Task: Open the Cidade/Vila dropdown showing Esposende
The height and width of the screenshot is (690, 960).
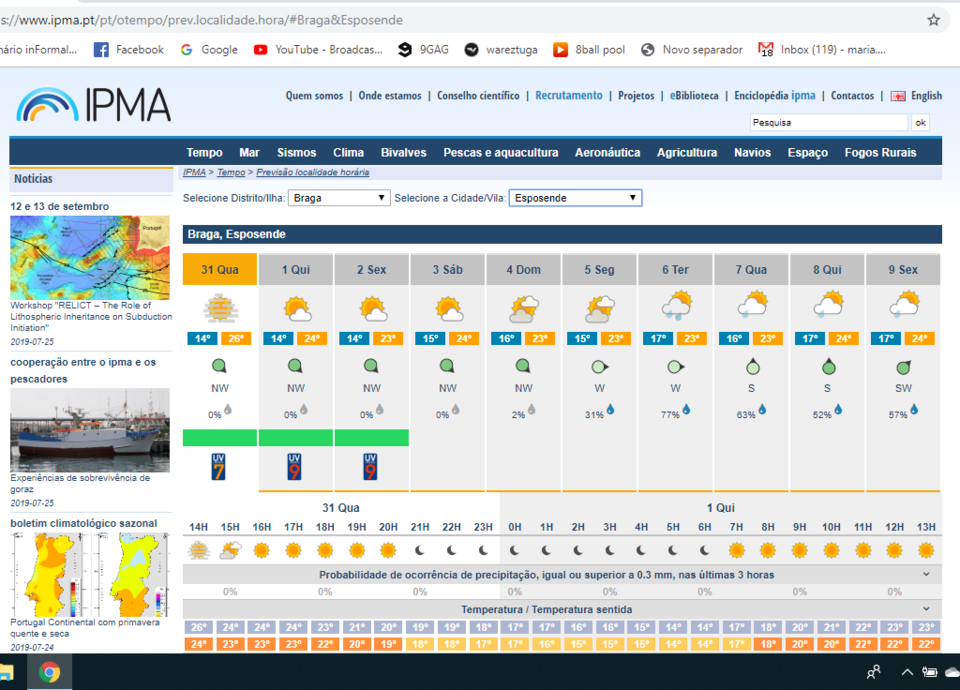Action: [x=575, y=198]
